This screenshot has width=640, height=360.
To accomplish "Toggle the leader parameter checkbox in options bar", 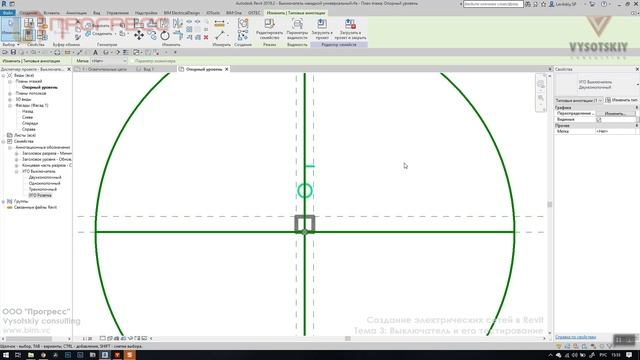I will click(132, 61).
